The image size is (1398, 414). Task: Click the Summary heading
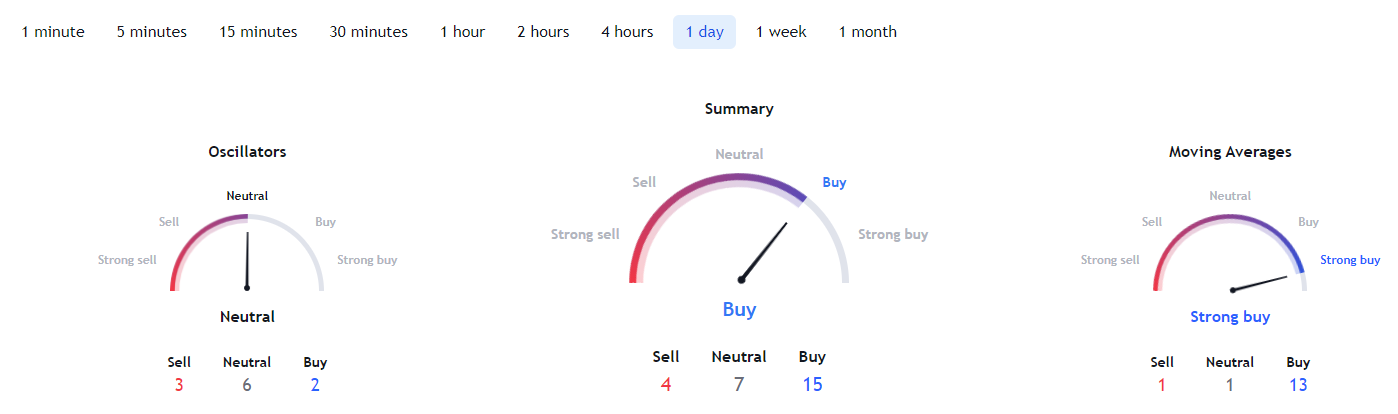tap(739, 109)
